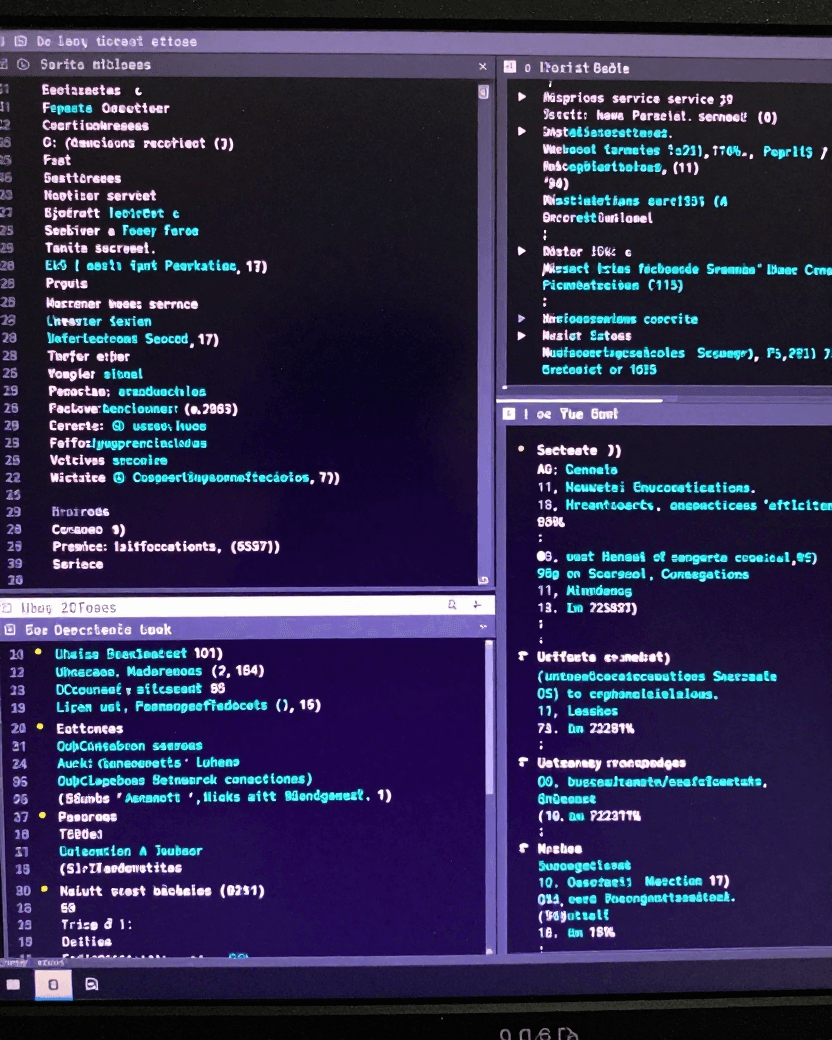Click line "Deities" at line 18
Viewport: 832px width, 1040px height.
(x=86, y=941)
